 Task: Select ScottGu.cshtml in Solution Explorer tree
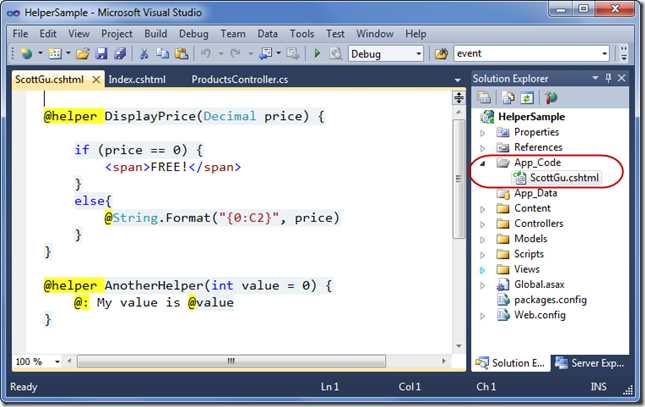point(564,178)
